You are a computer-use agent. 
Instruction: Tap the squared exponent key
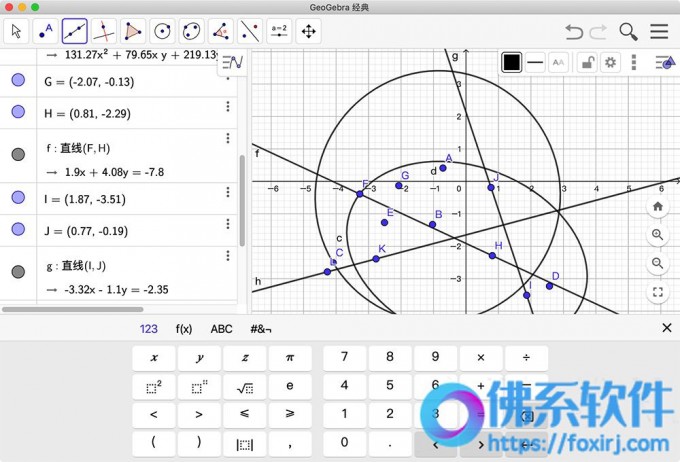coord(154,387)
